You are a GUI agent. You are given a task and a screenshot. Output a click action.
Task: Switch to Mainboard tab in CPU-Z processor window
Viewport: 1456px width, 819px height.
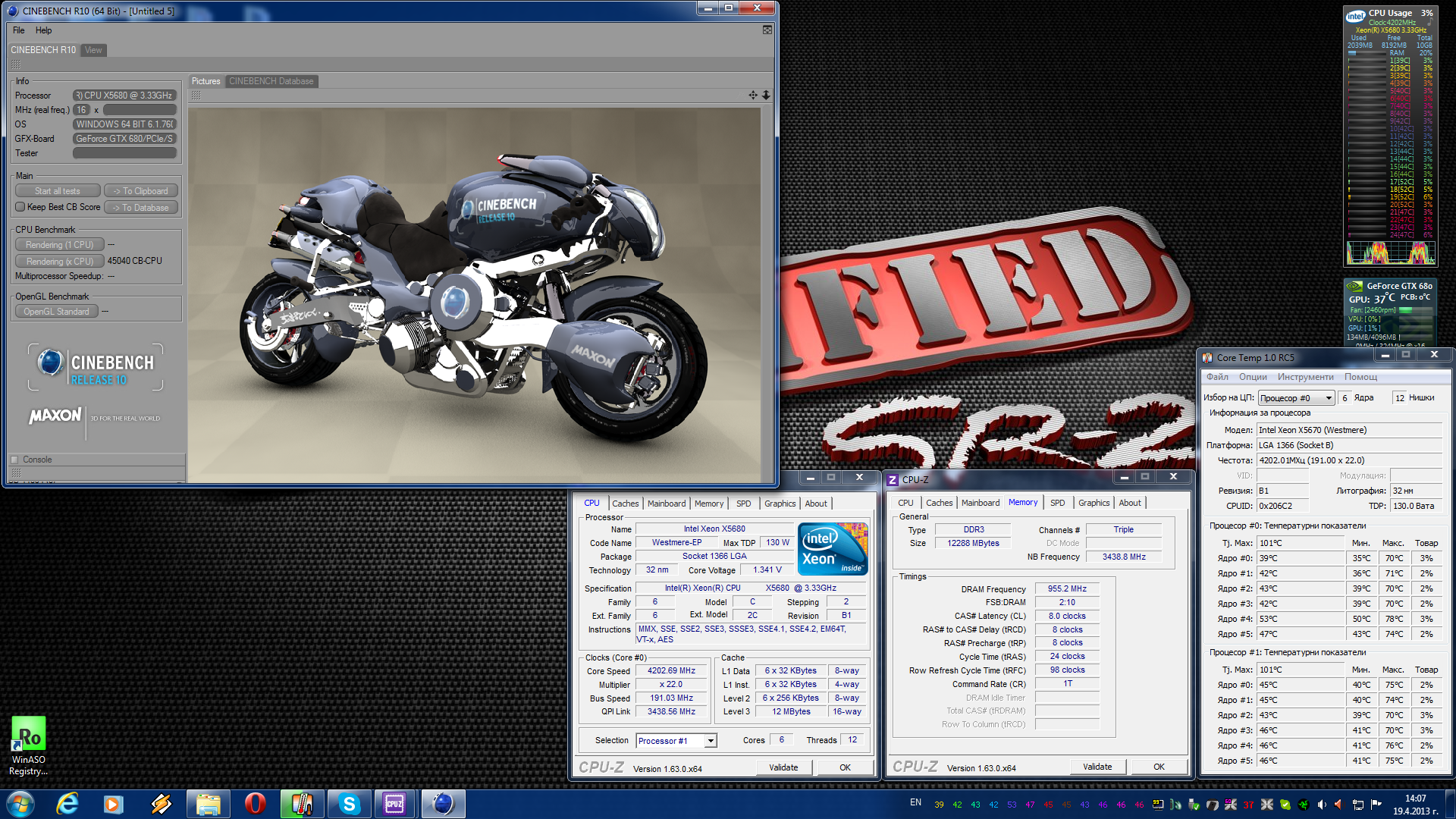tap(667, 504)
